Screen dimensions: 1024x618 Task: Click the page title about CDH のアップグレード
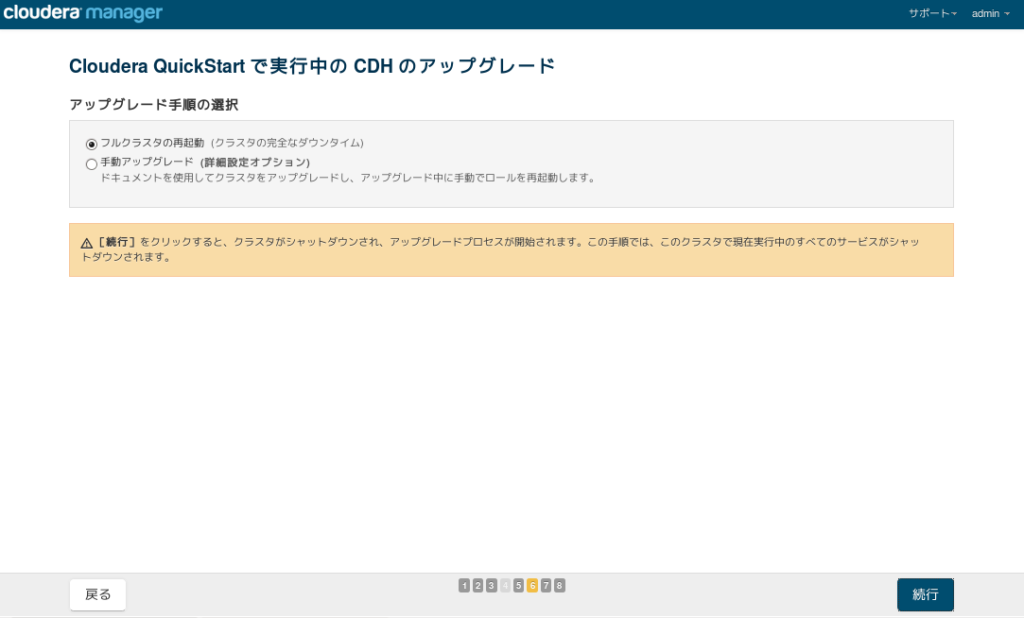pyautogui.click(x=312, y=66)
